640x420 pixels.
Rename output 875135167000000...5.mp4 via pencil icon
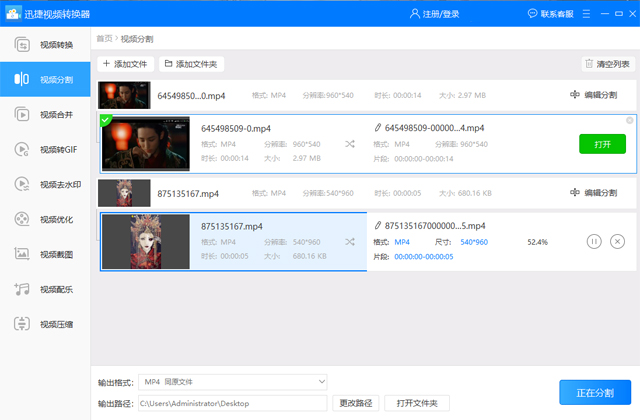pyautogui.click(x=378, y=225)
